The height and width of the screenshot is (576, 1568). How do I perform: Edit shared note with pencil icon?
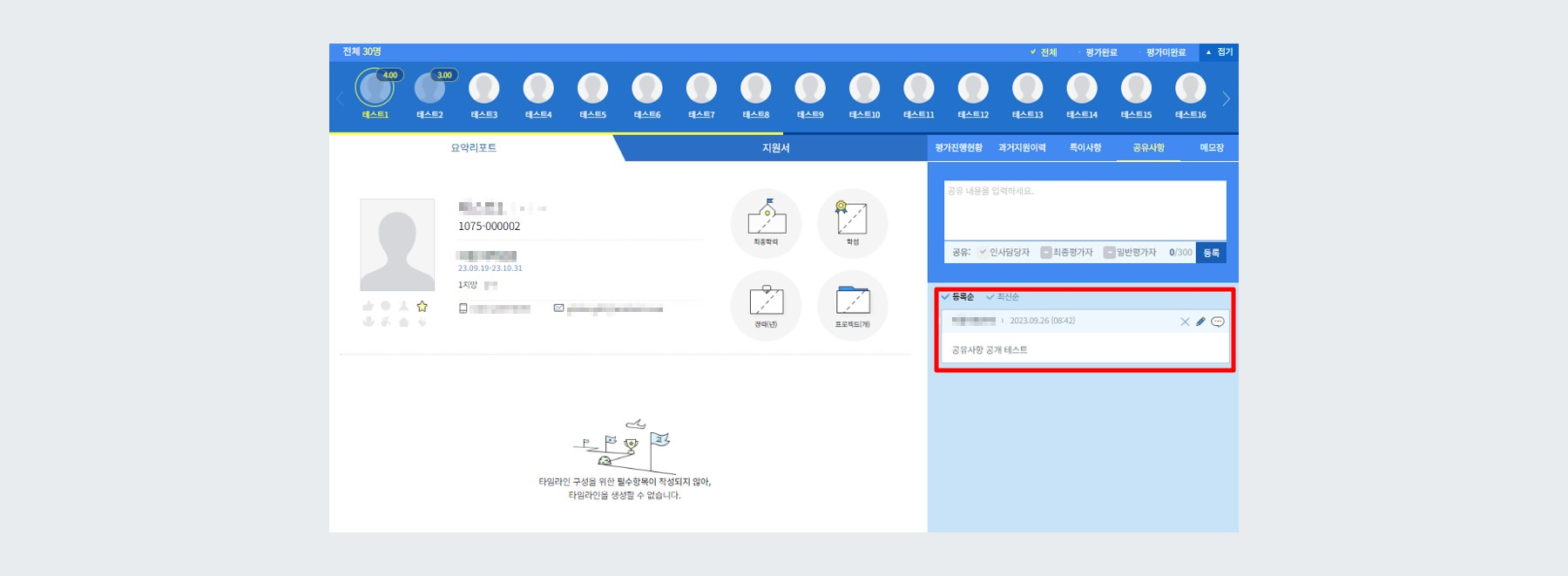coord(1200,322)
